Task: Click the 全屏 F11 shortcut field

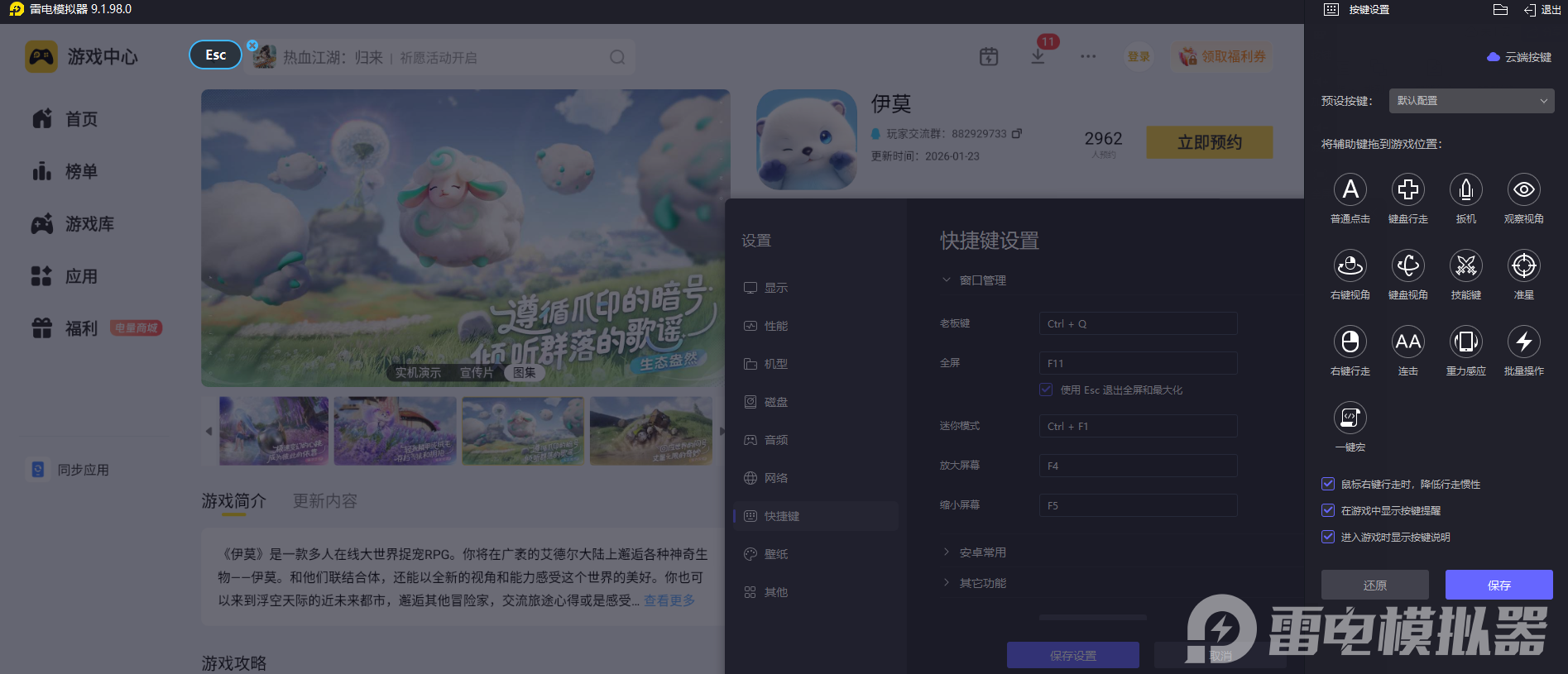Action: tap(1139, 363)
